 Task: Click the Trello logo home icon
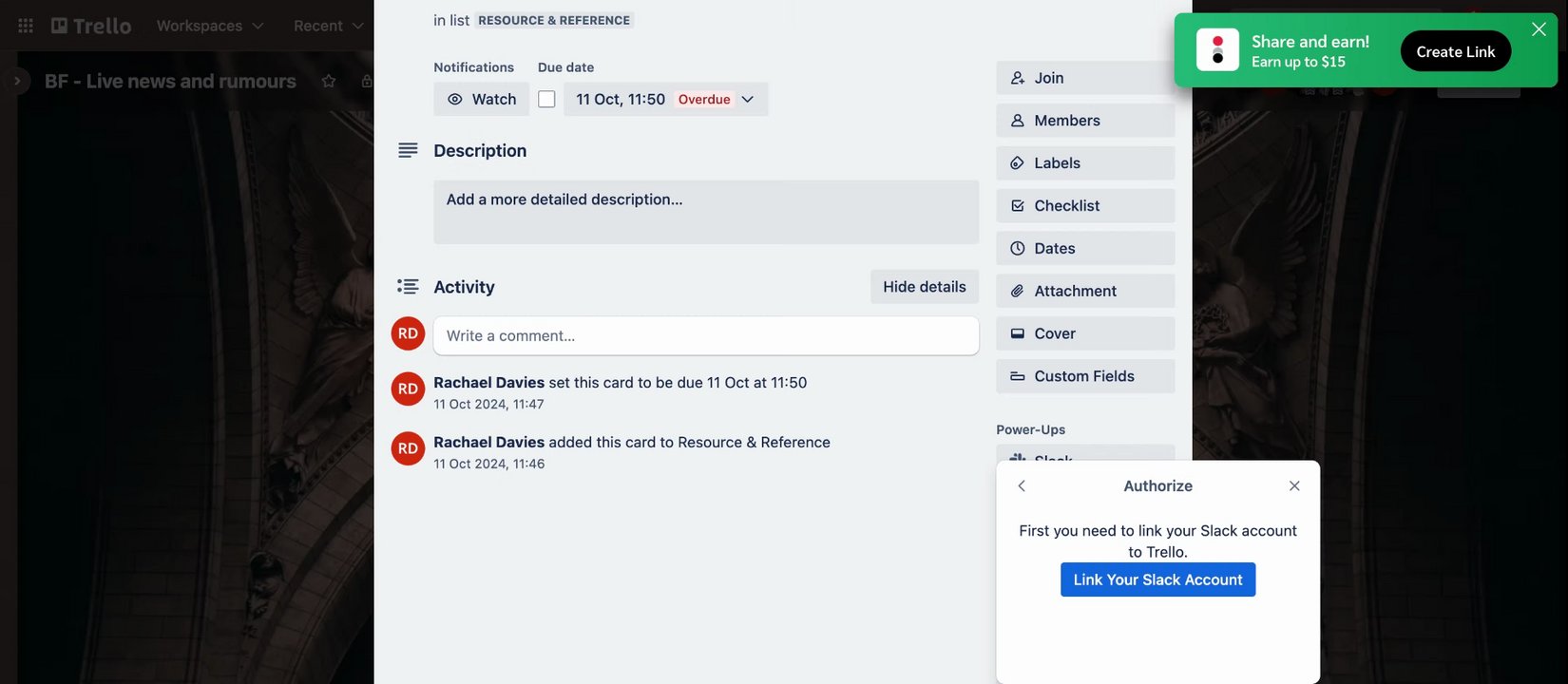click(x=91, y=26)
